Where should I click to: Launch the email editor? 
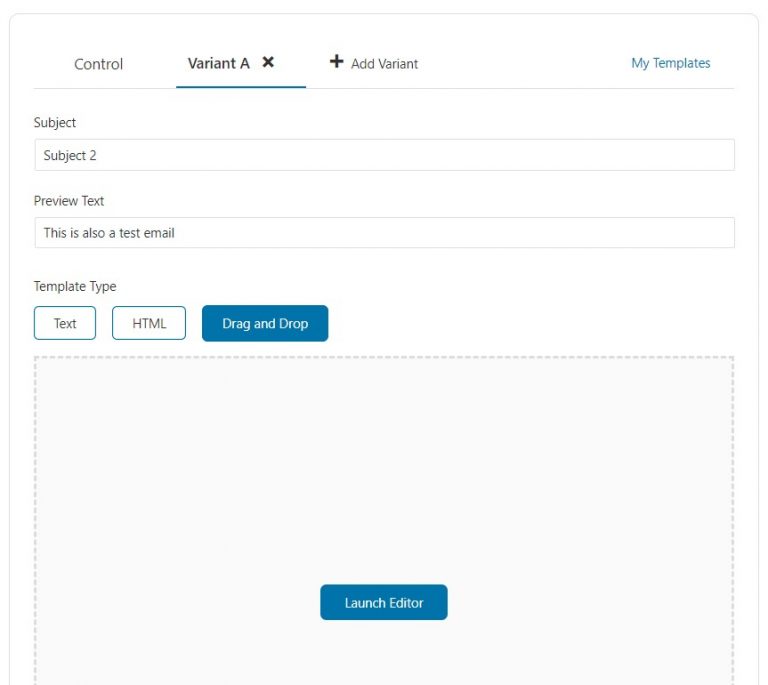point(384,602)
